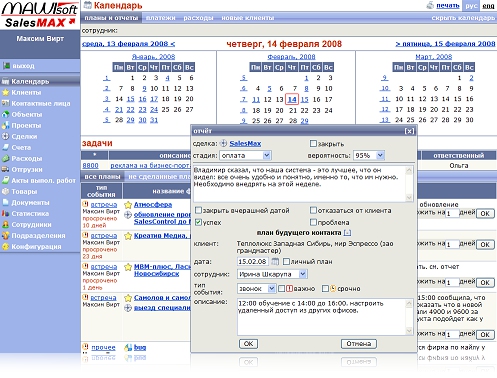The image size is (497, 378).
Task: Click the icon beside bug link
Action: tap(128, 348)
